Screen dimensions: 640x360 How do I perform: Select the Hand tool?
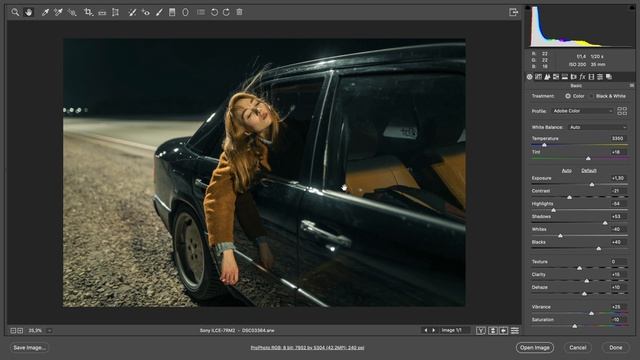pos(28,12)
